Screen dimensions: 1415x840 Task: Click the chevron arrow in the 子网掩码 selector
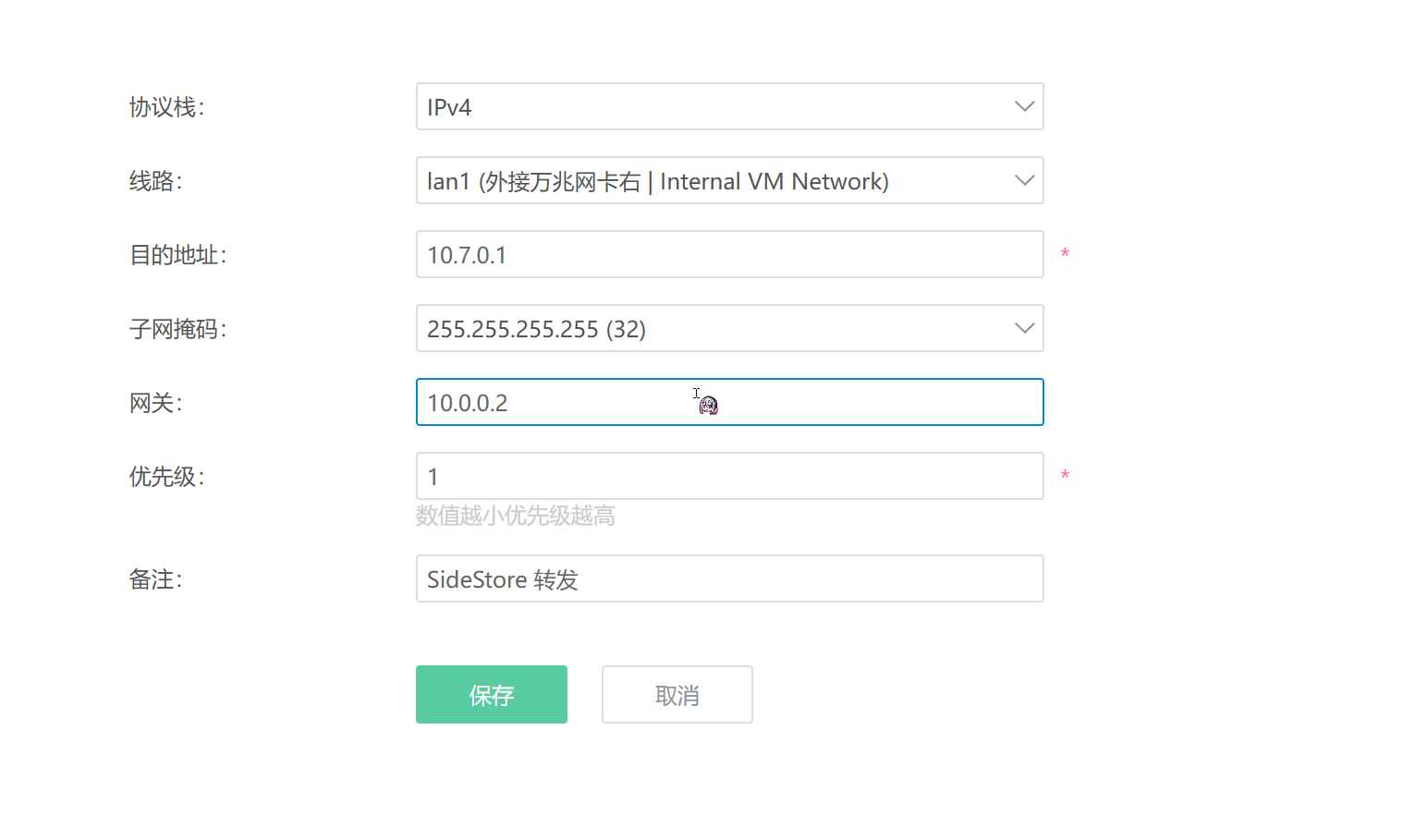[1024, 328]
